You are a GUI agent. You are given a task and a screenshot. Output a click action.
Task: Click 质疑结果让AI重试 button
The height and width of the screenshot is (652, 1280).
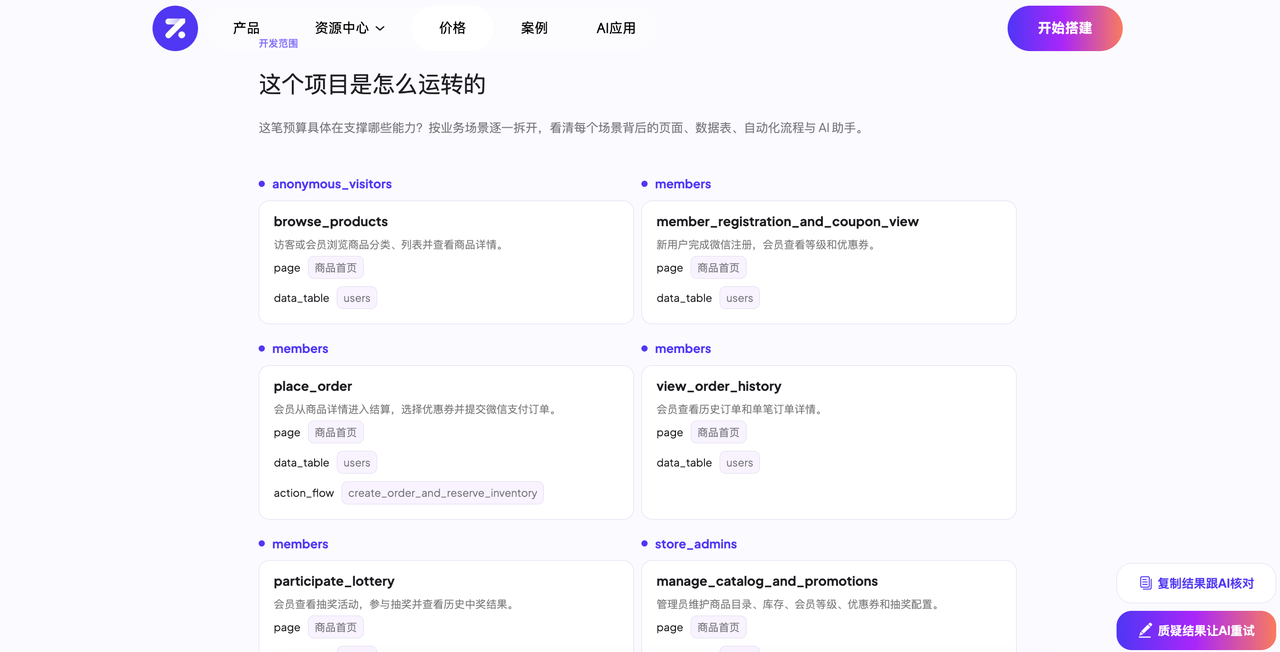(1196, 631)
